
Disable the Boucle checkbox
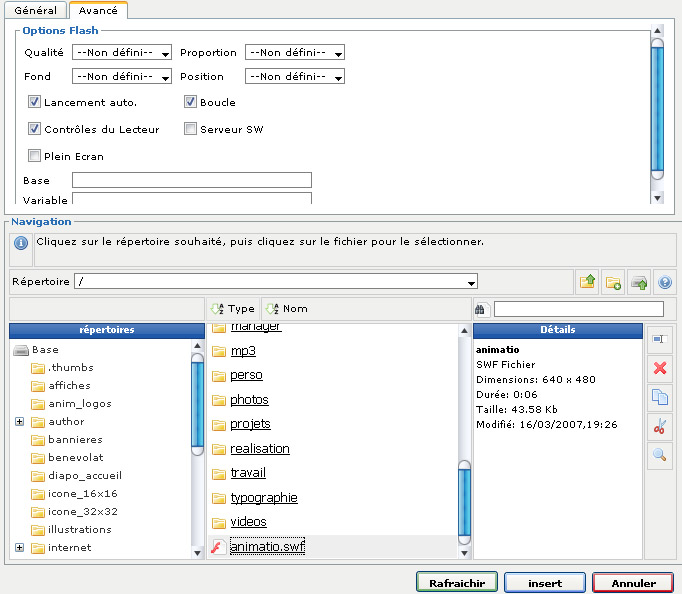coord(191,102)
